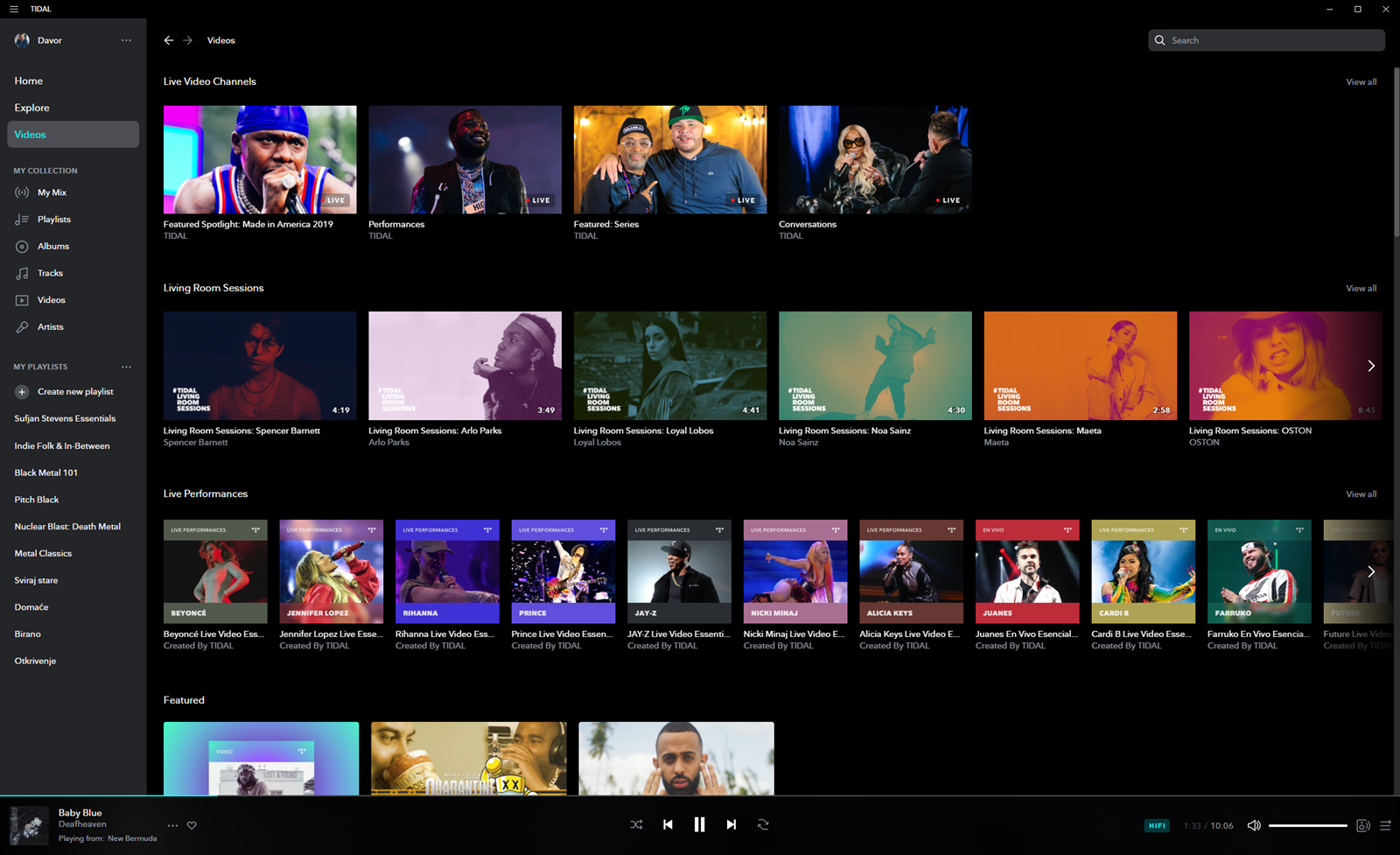Open Artists in My Collection
The width and height of the screenshot is (1400, 855).
(50, 327)
